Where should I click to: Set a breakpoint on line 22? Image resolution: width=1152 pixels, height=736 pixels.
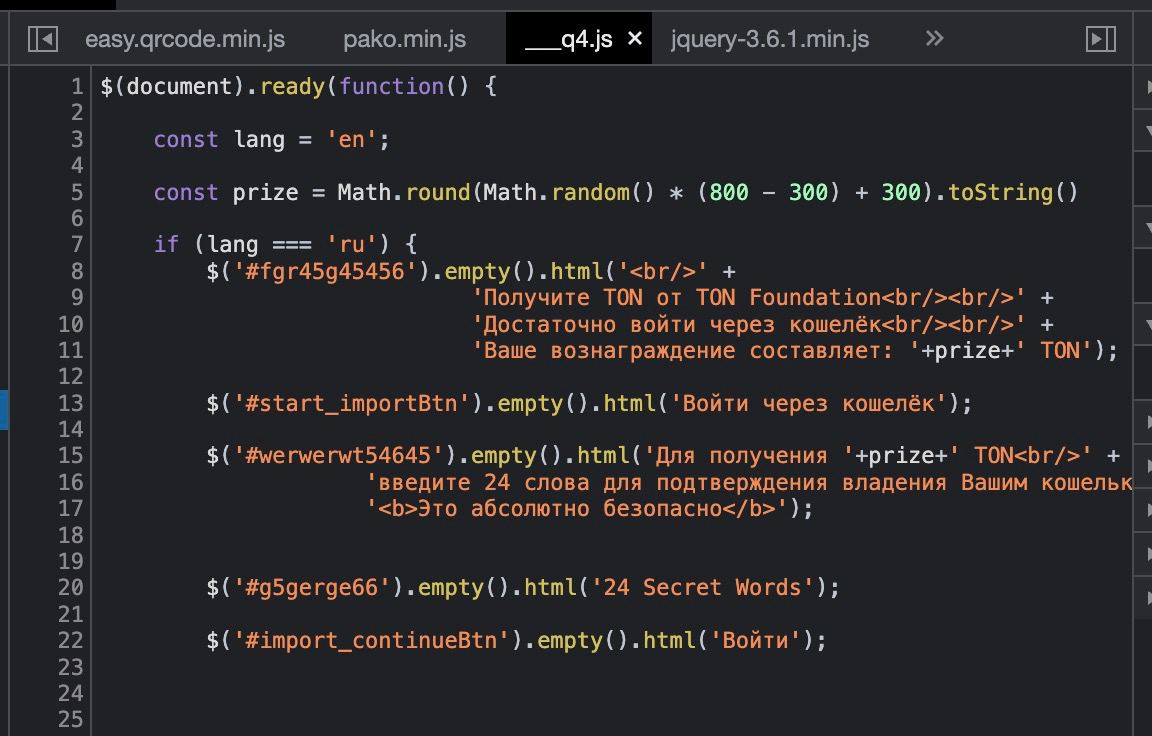[x=71, y=641]
